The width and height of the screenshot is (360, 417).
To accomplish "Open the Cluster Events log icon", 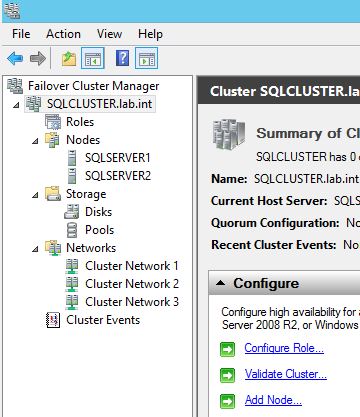I will 53,320.
